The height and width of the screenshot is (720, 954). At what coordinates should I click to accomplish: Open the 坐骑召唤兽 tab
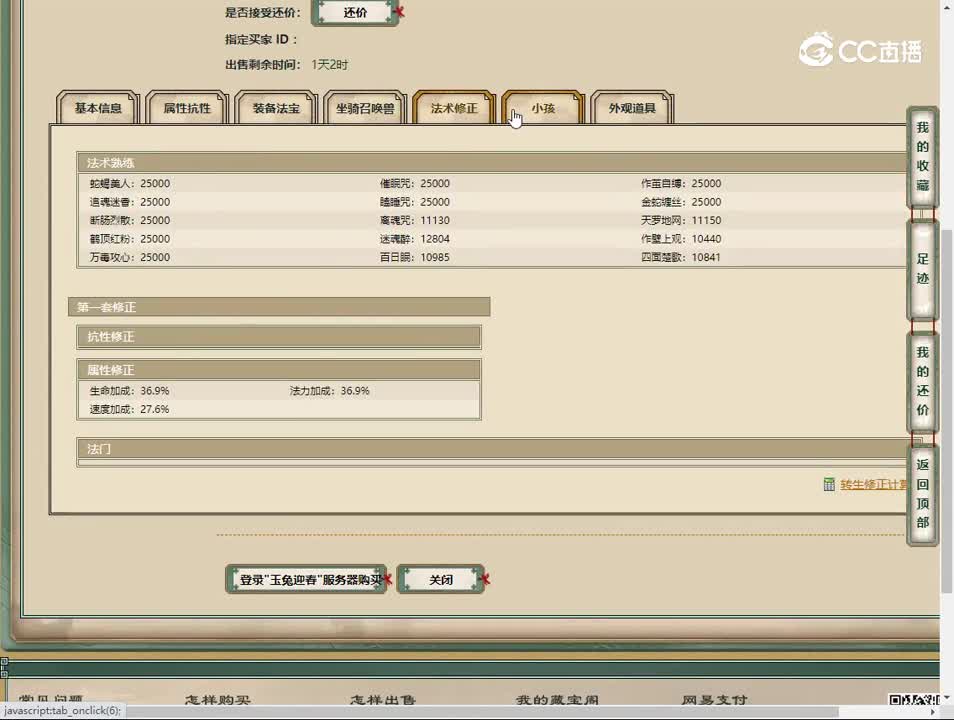tap(365, 108)
